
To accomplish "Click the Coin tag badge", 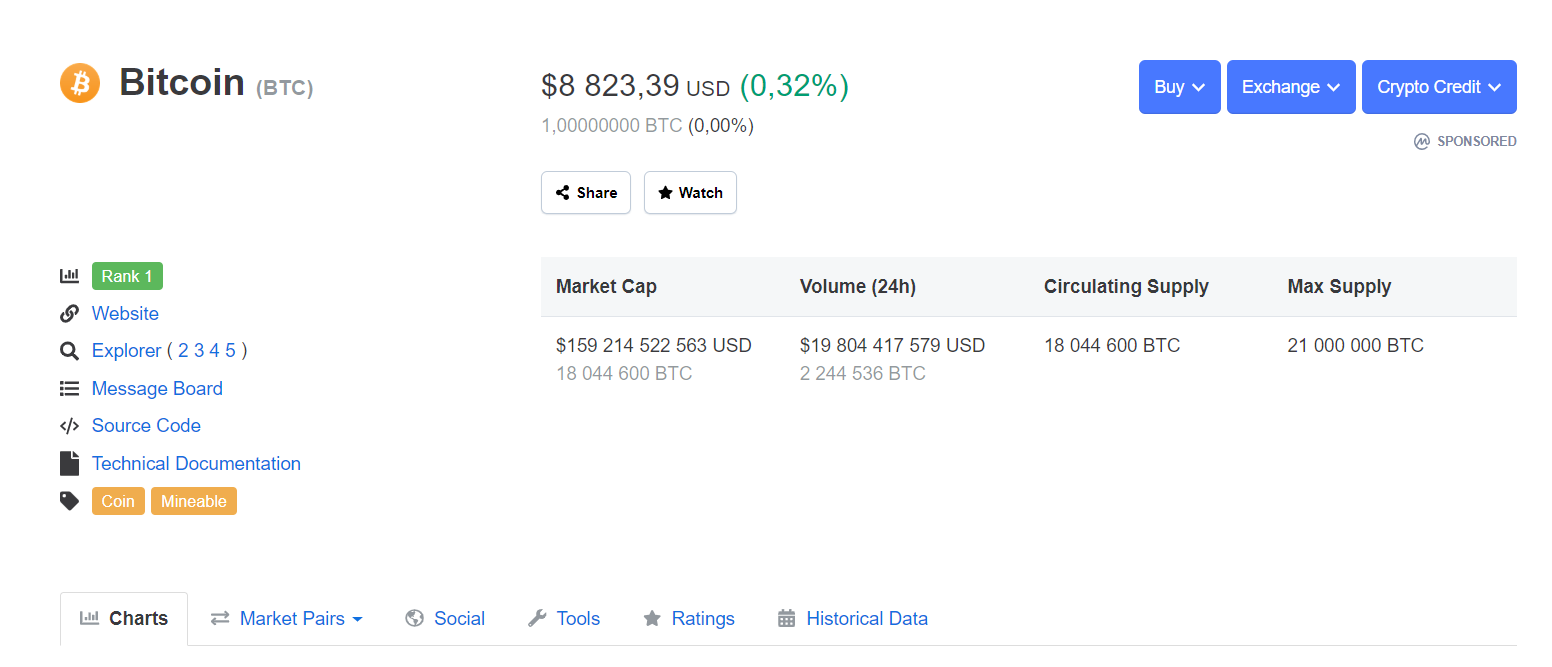I will (x=118, y=501).
